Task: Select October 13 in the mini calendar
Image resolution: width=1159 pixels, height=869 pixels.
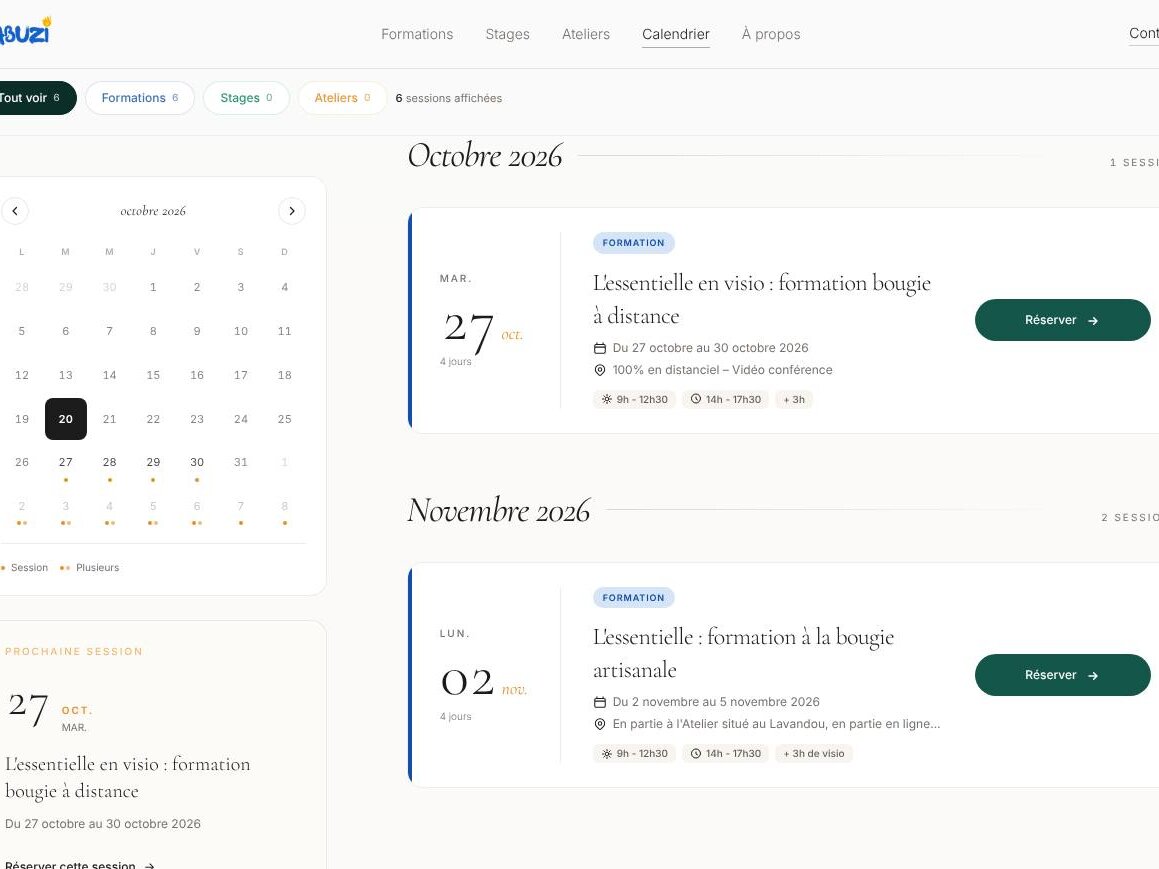Action: [x=66, y=375]
